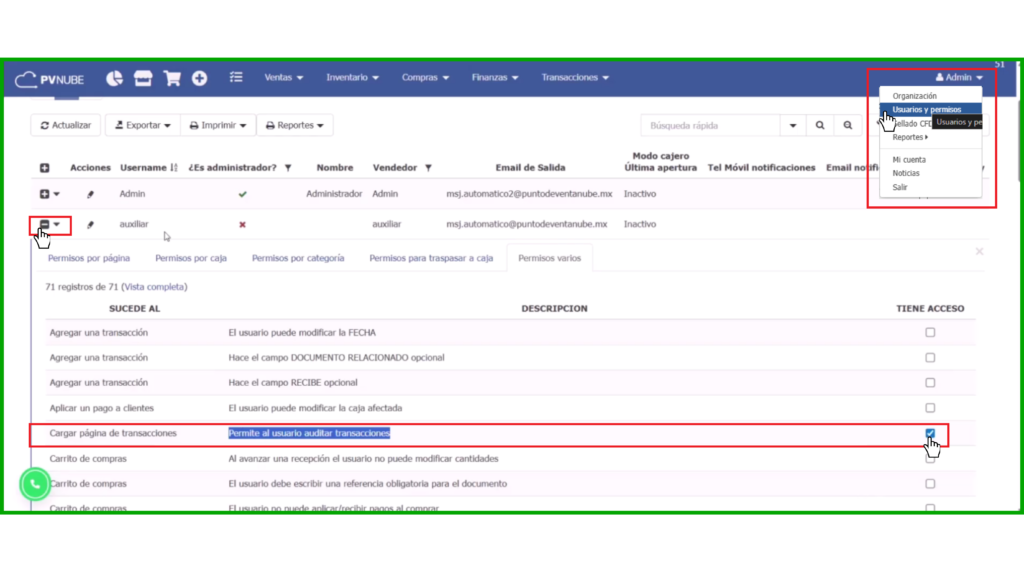Collapse the auxiliar user row
1024x576 pixels.
click(44, 224)
